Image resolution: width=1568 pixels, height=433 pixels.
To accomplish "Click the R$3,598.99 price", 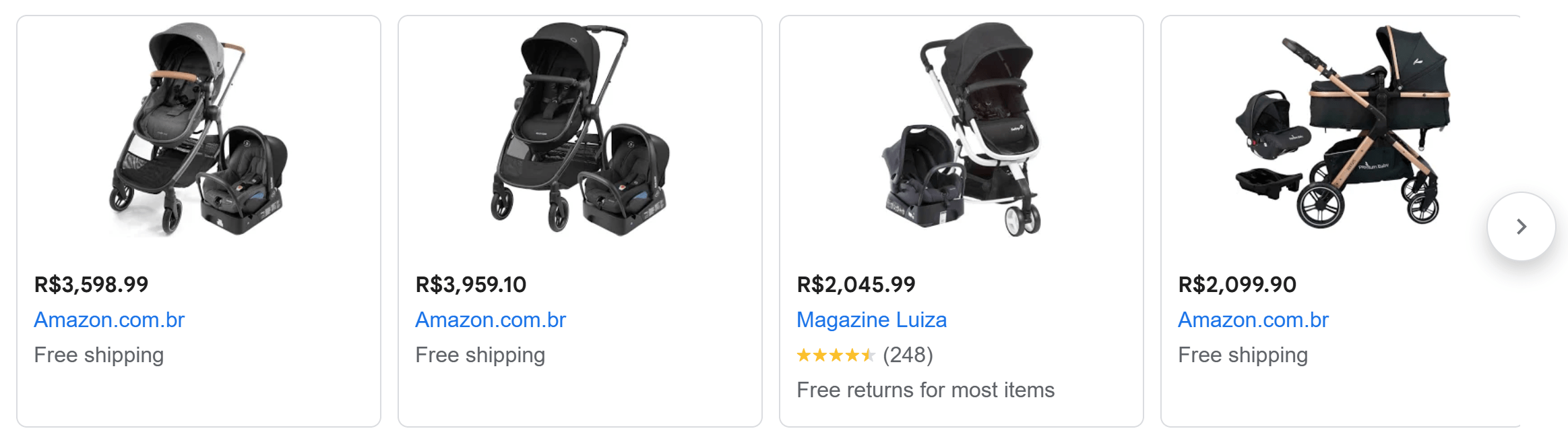I will tap(91, 285).
